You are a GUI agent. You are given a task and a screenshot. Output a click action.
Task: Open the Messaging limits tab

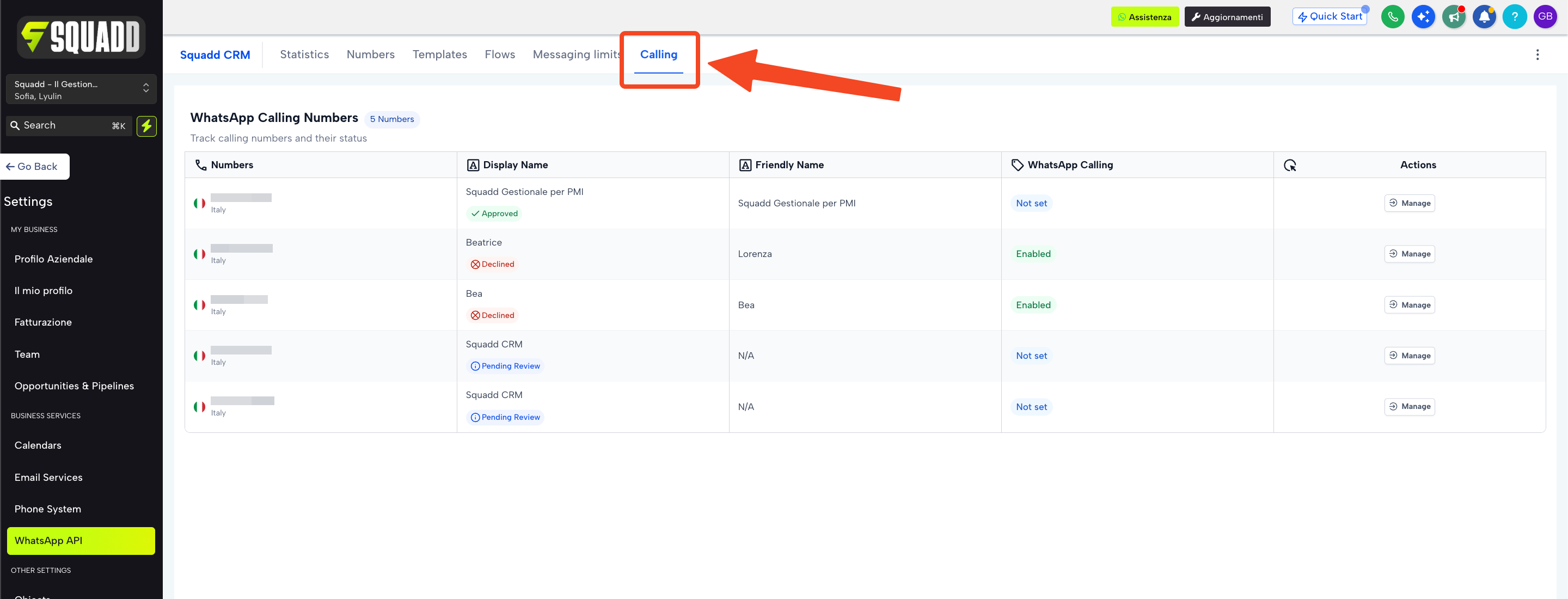[x=577, y=55]
